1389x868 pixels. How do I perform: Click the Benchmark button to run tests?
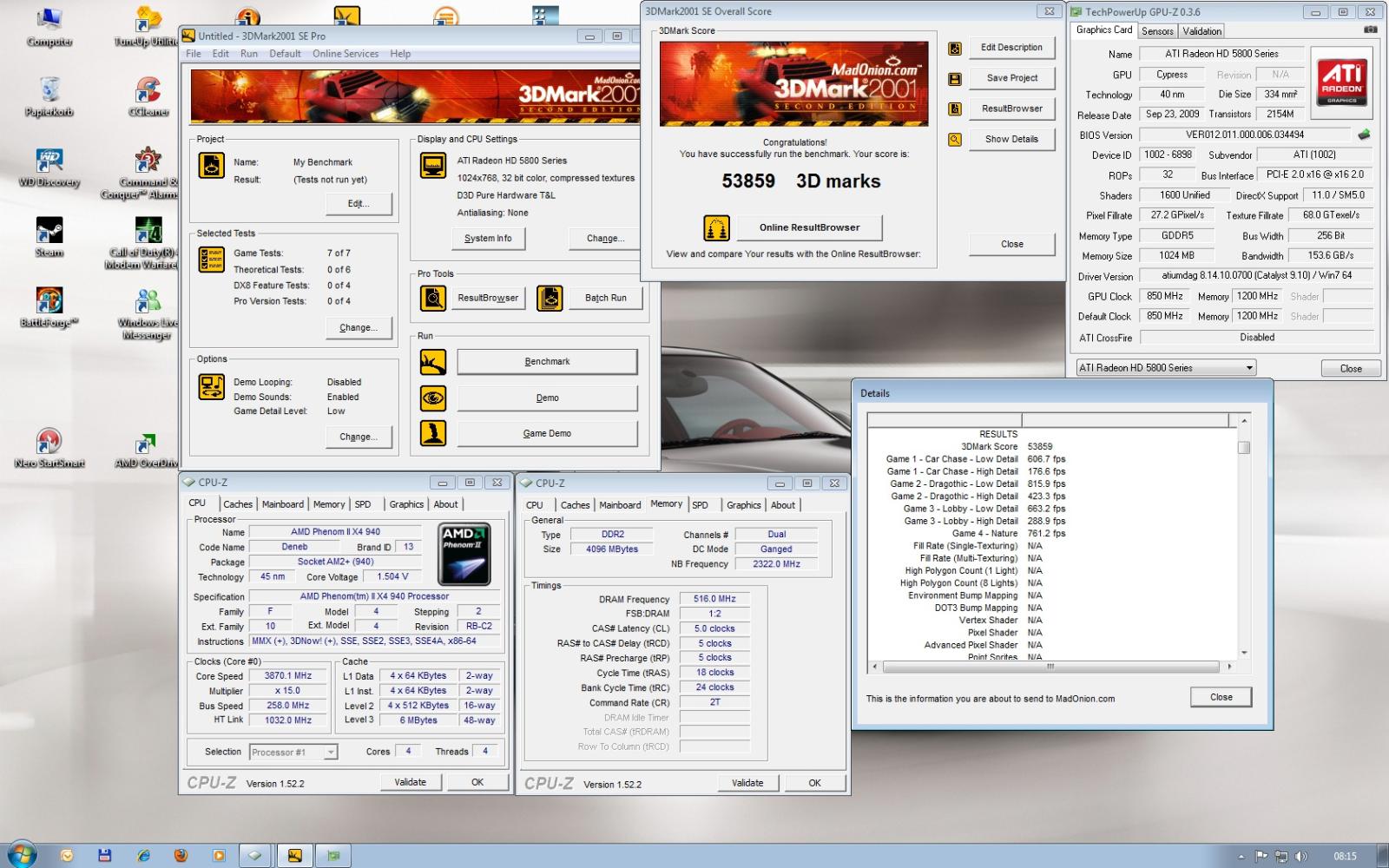[547, 362]
